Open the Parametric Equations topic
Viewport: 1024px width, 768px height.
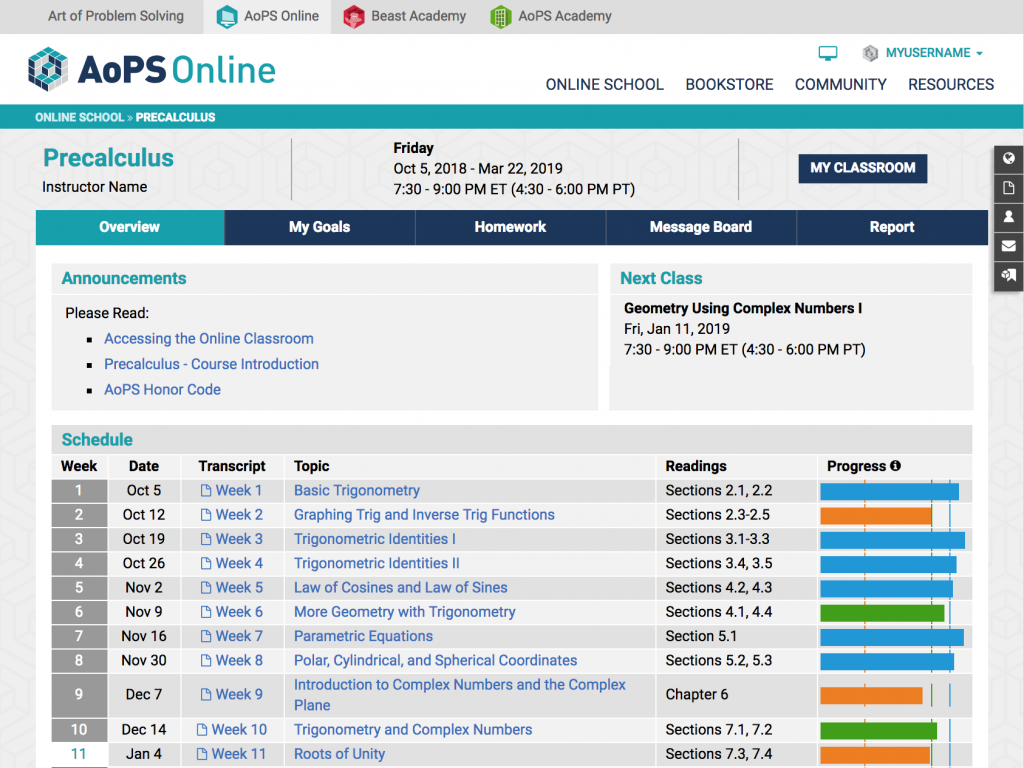pyautogui.click(x=363, y=636)
